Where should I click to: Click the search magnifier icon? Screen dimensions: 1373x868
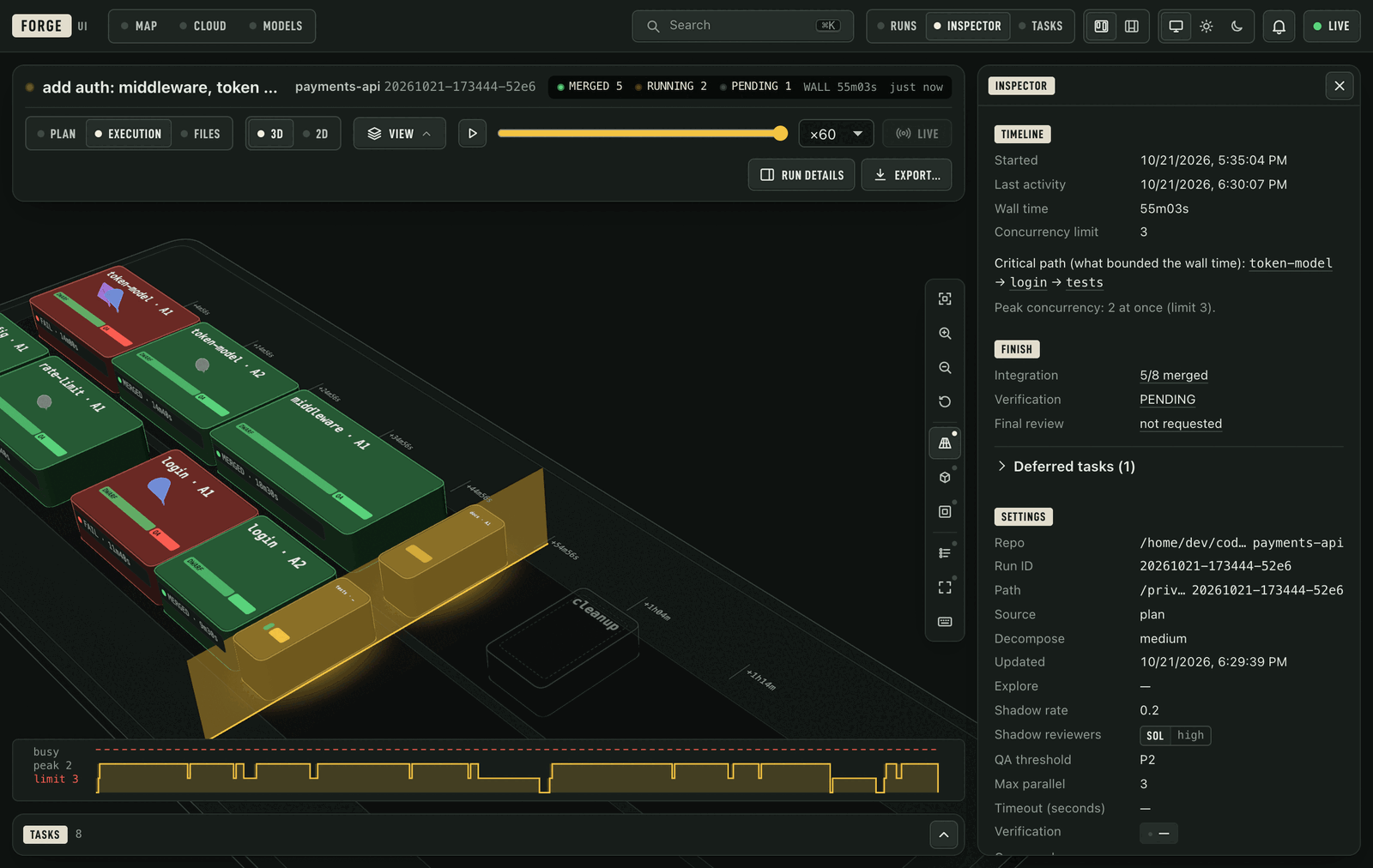653,27
